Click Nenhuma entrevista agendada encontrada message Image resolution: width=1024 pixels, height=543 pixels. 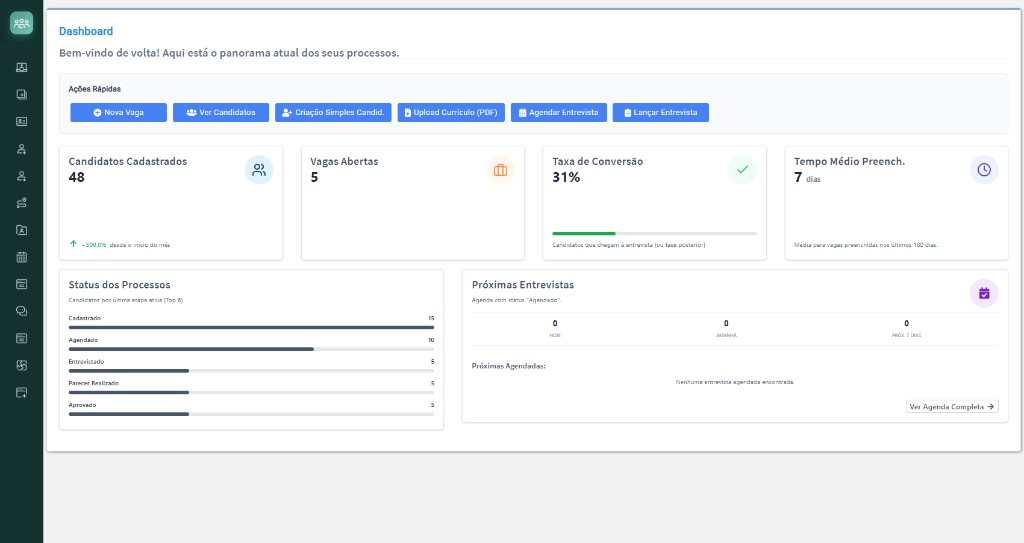tap(735, 382)
